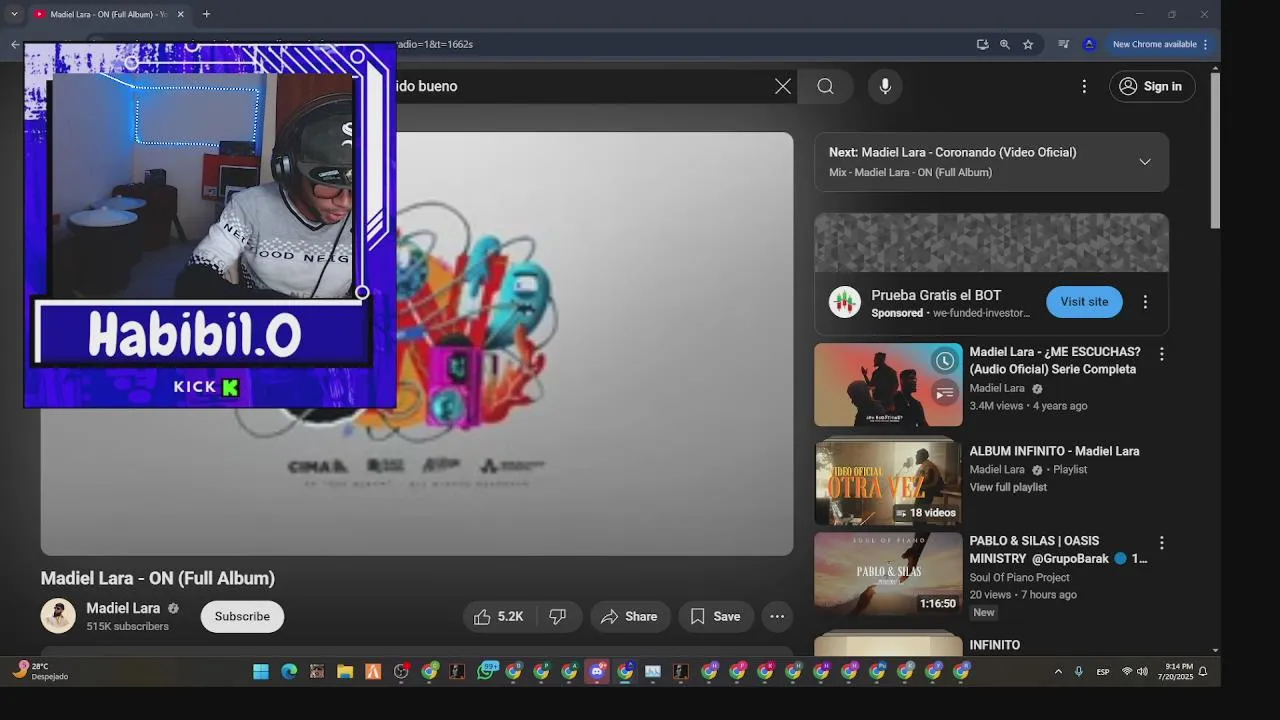Screen dimensions: 1280x720
Task: Open the ALBUM INFINITO playlist thumbnail
Action: pyautogui.click(x=888, y=482)
